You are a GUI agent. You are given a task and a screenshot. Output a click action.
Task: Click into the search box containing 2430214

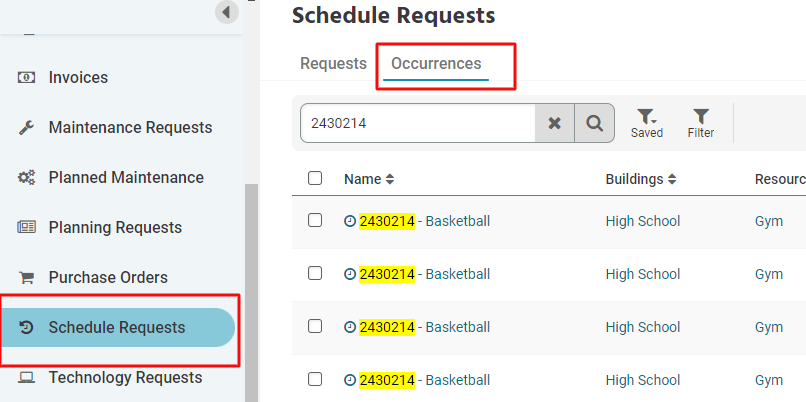417,123
